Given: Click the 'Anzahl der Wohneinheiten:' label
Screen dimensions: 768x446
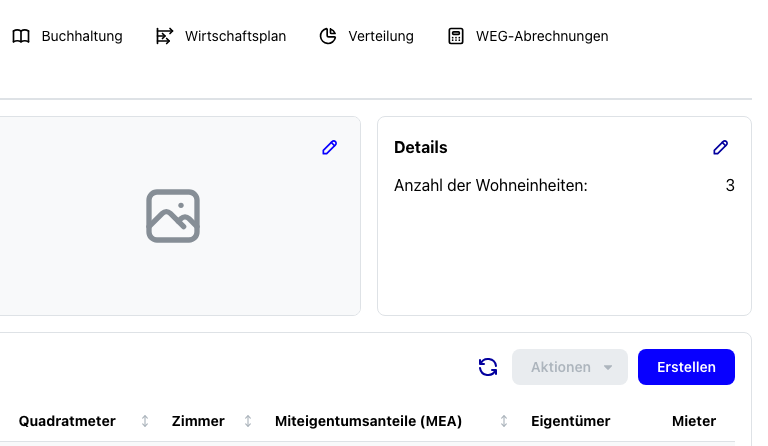Looking at the screenshot, I should (x=491, y=186).
